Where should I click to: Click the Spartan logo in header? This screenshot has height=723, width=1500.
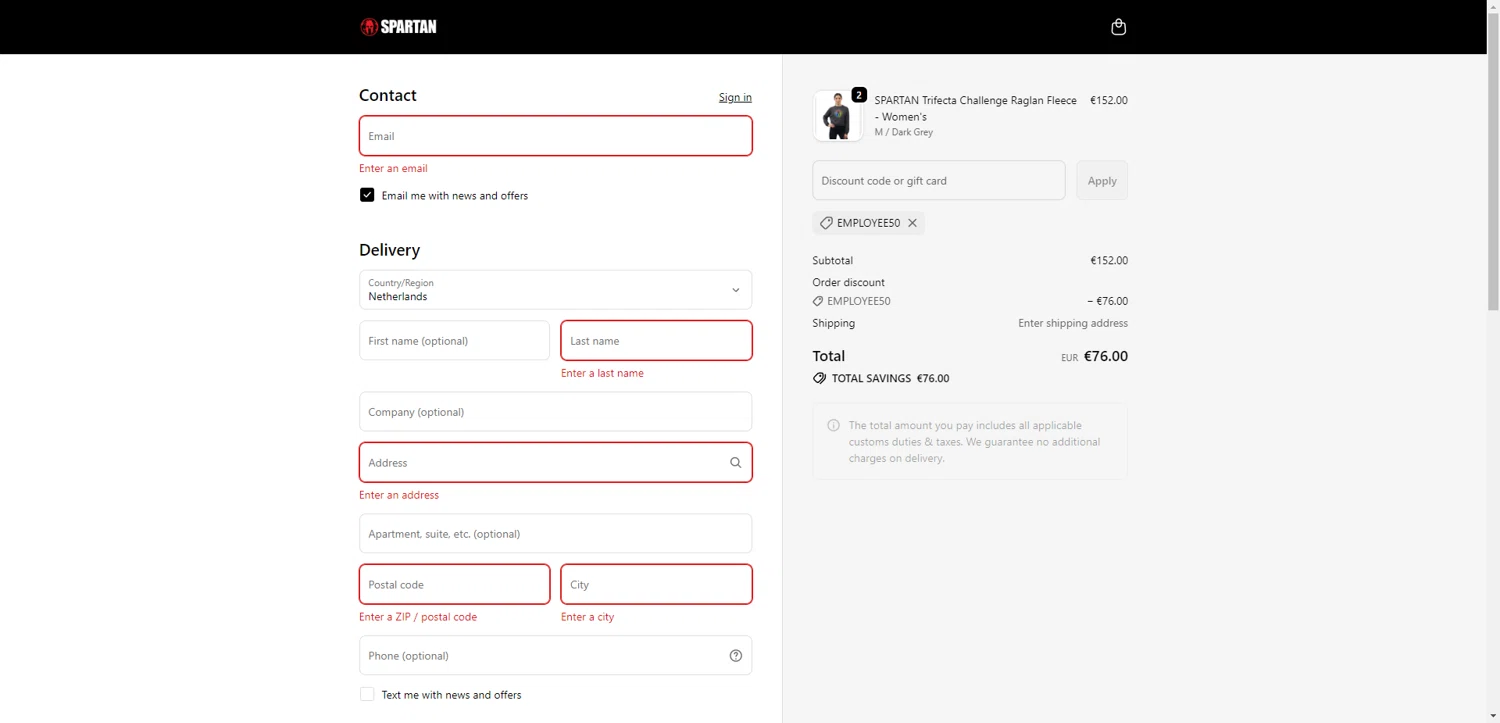[x=398, y=27]
